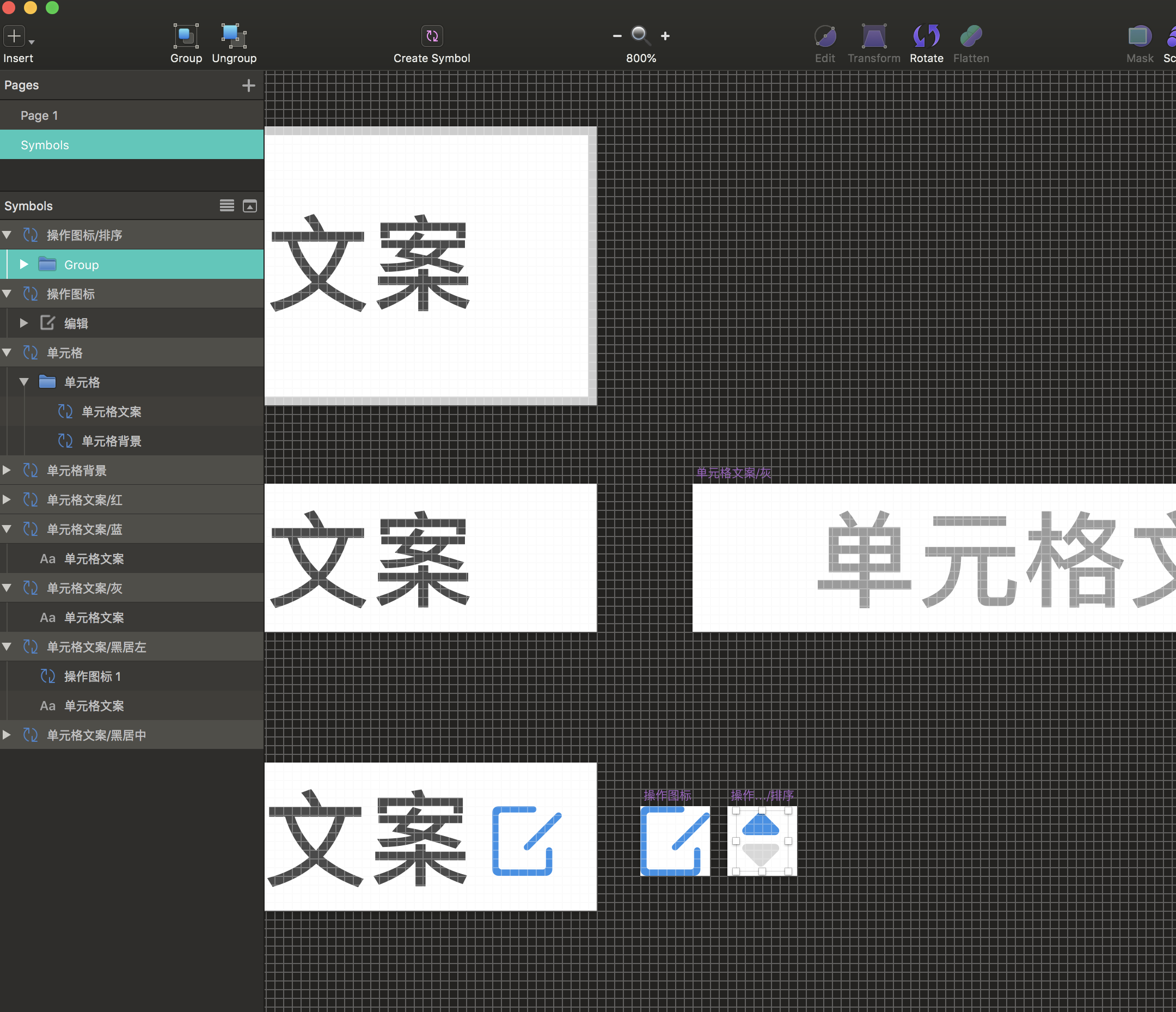The width and height of the screenshot is (1176, 1012).
Task: Expand the 单元格背景 symbol layer
Action: [7, 470]
